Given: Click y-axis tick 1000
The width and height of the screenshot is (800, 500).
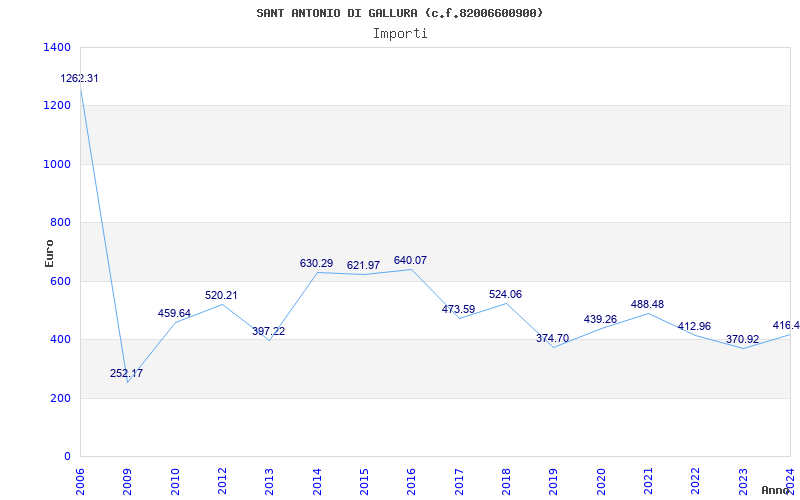Looking at the screenshot, I should [57, 164].
